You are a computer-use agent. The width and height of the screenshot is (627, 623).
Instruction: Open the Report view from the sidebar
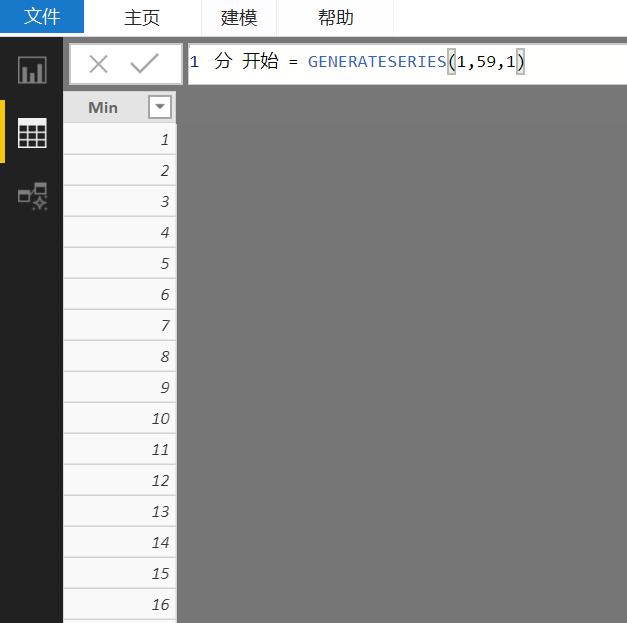(32, 70)
